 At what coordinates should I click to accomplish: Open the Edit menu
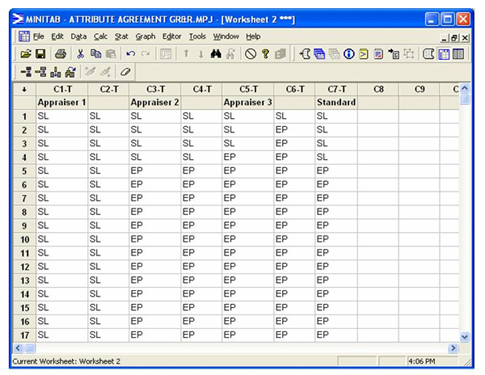[57, 36]
